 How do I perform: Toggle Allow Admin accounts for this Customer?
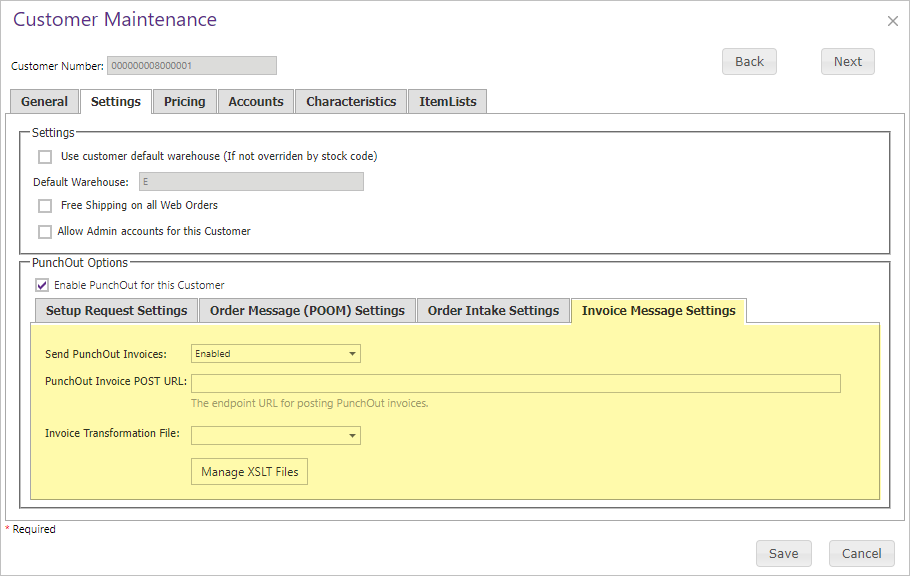coord(45,232)
